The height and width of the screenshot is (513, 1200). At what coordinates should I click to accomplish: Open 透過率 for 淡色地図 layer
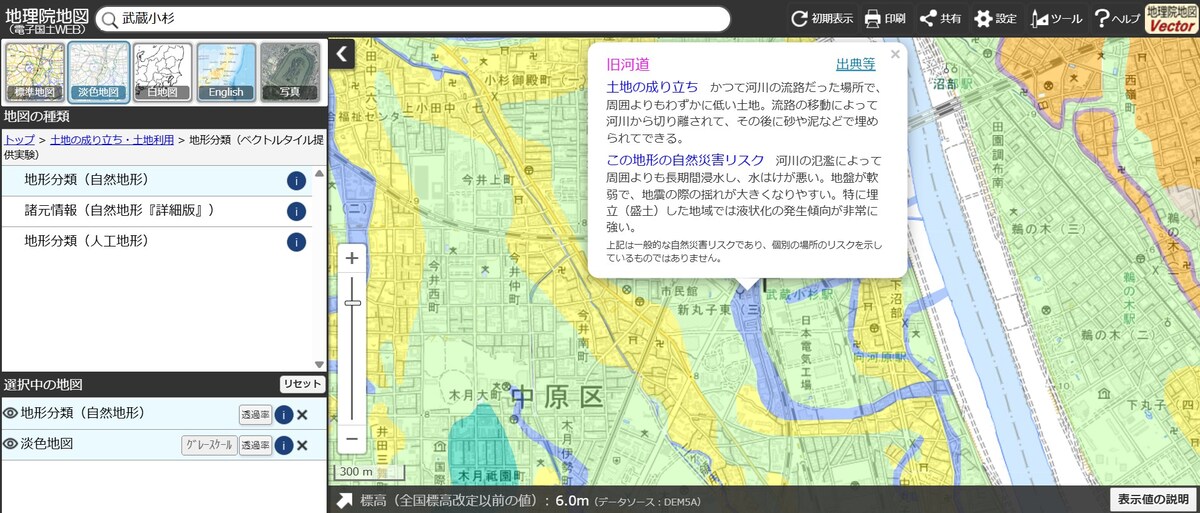pyautogui.click(x=255, y=445)
